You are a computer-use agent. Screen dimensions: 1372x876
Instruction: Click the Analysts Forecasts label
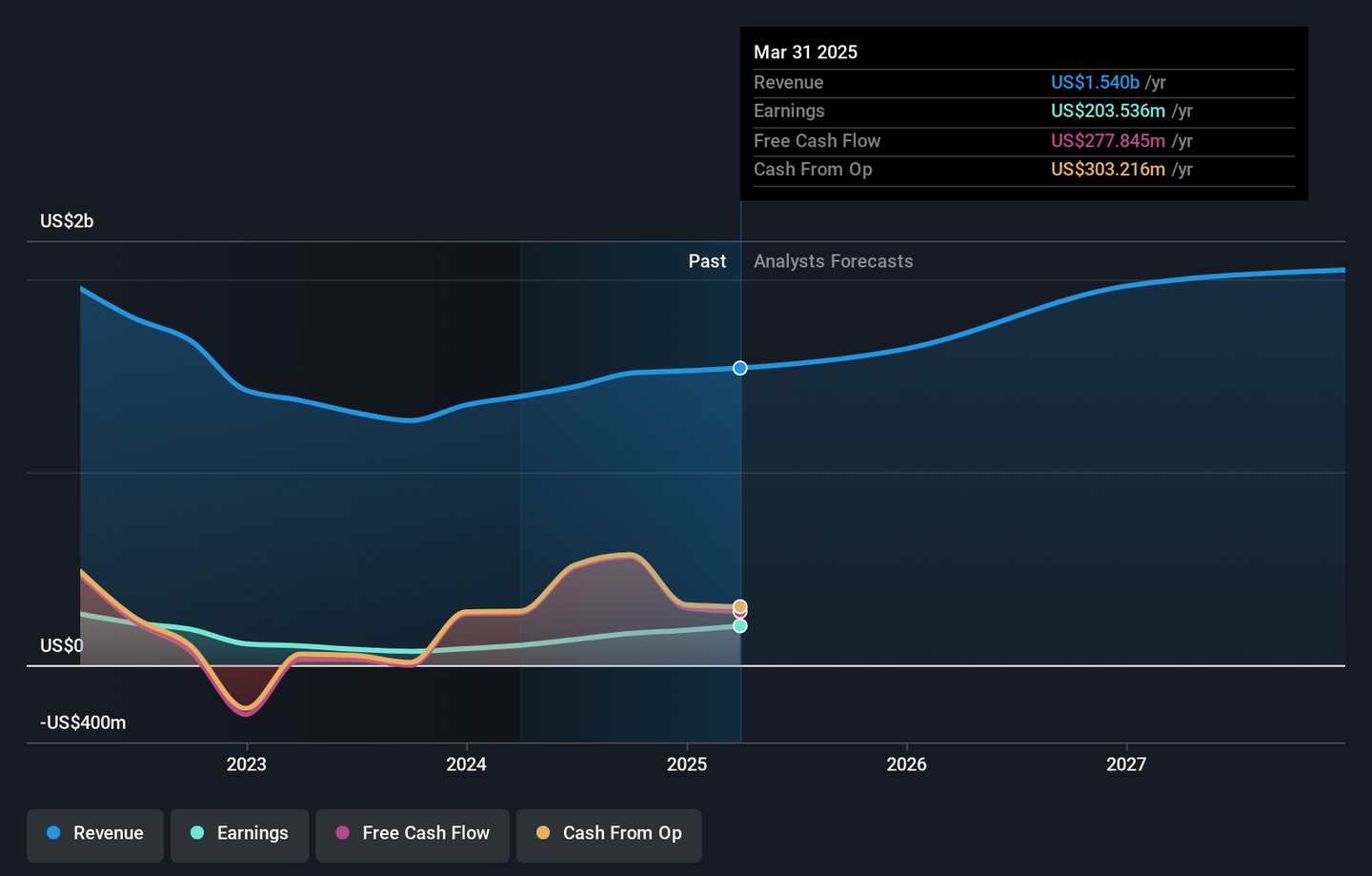[833, 261]
